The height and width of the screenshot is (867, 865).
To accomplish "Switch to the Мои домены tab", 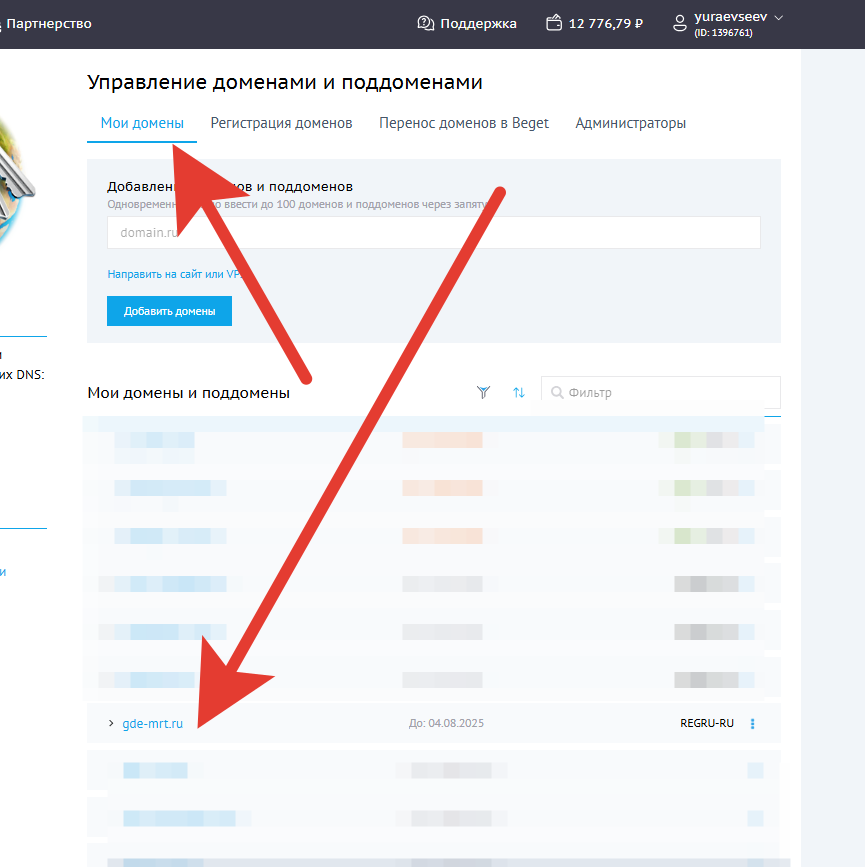I will pyautogui.click(x=142, y=123).
